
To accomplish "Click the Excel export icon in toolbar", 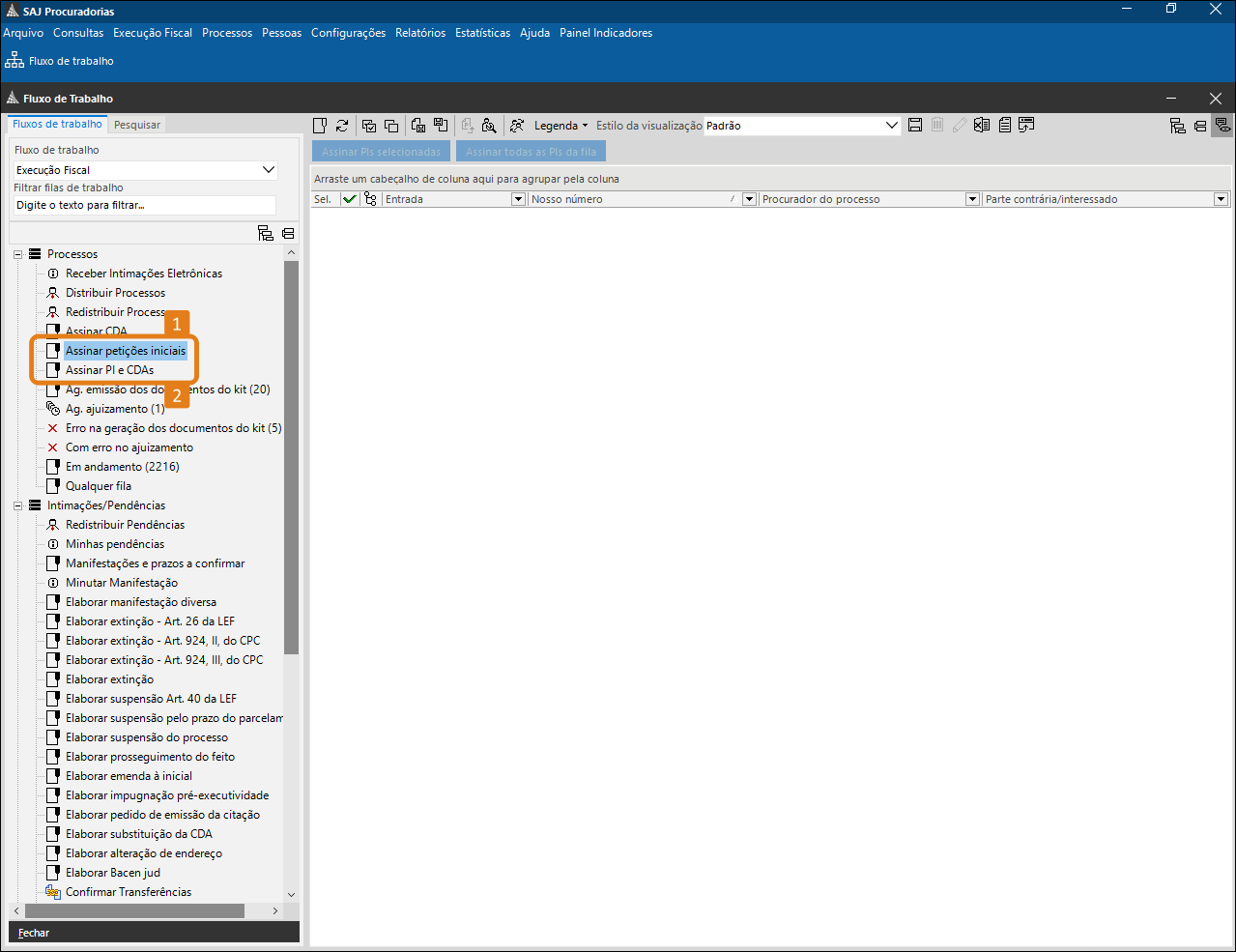I will (x=982, y=126).
